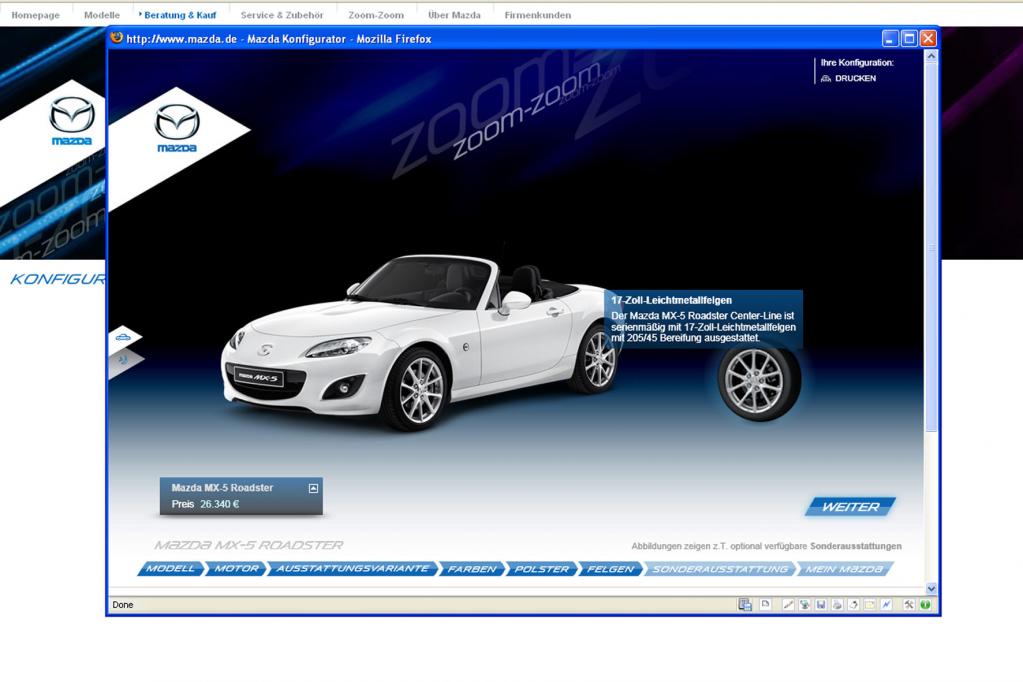Open the FARBEN step
The image size is (1023, 682).
(x=472, y=568)
